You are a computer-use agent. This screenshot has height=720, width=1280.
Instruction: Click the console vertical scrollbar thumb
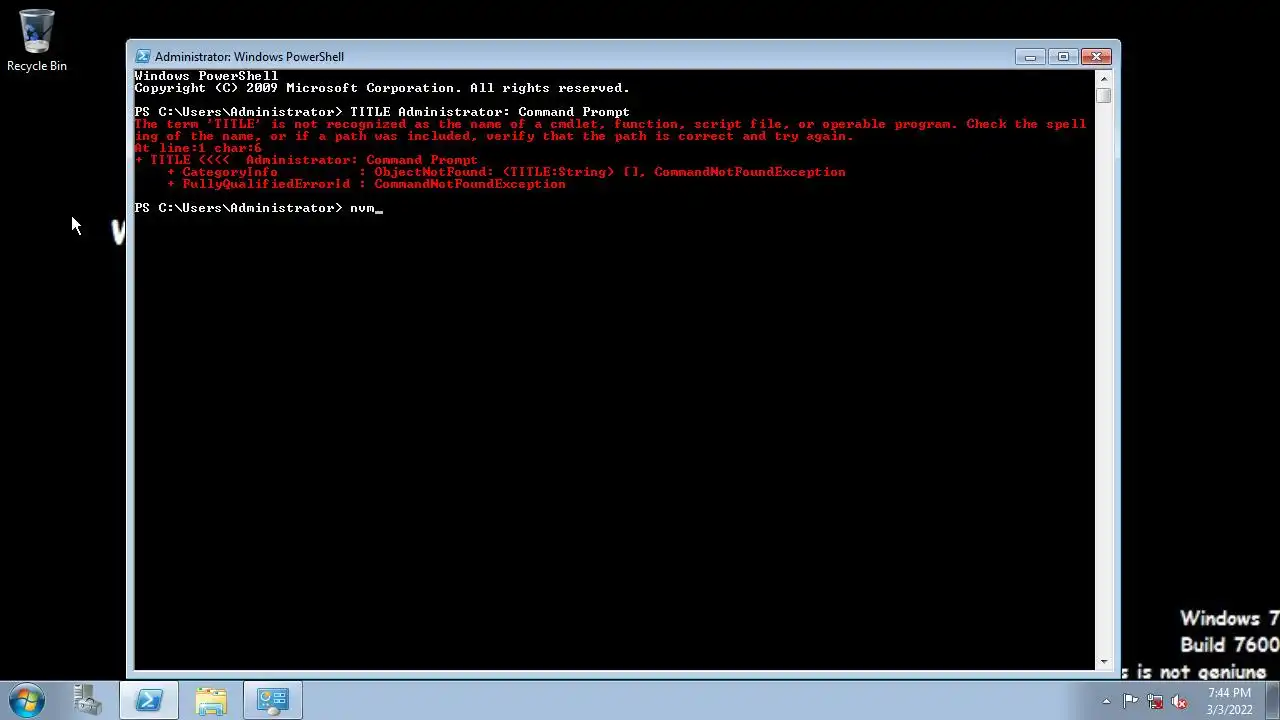coord(1104,95)
